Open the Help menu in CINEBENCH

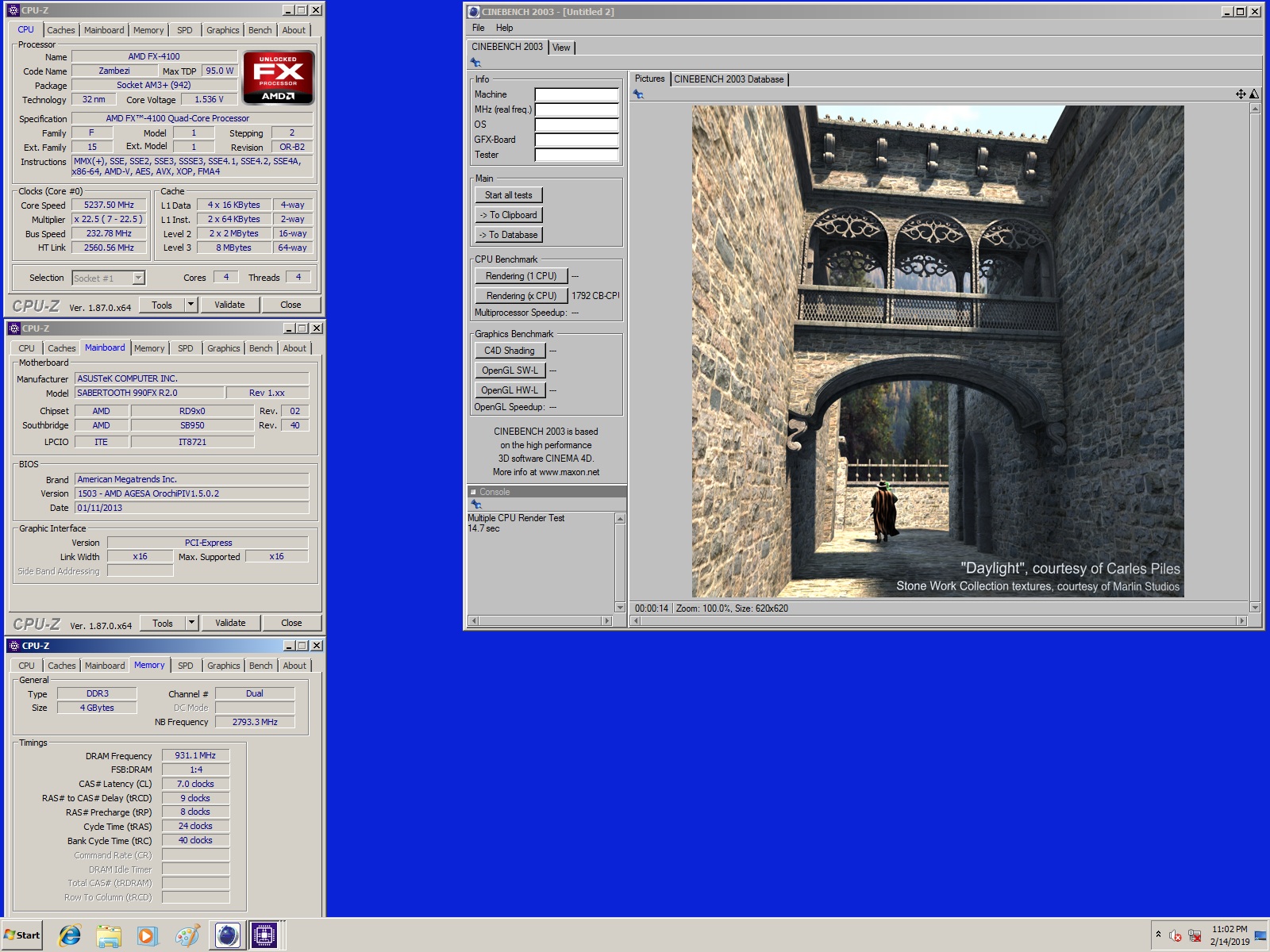[x=505, y=28]
